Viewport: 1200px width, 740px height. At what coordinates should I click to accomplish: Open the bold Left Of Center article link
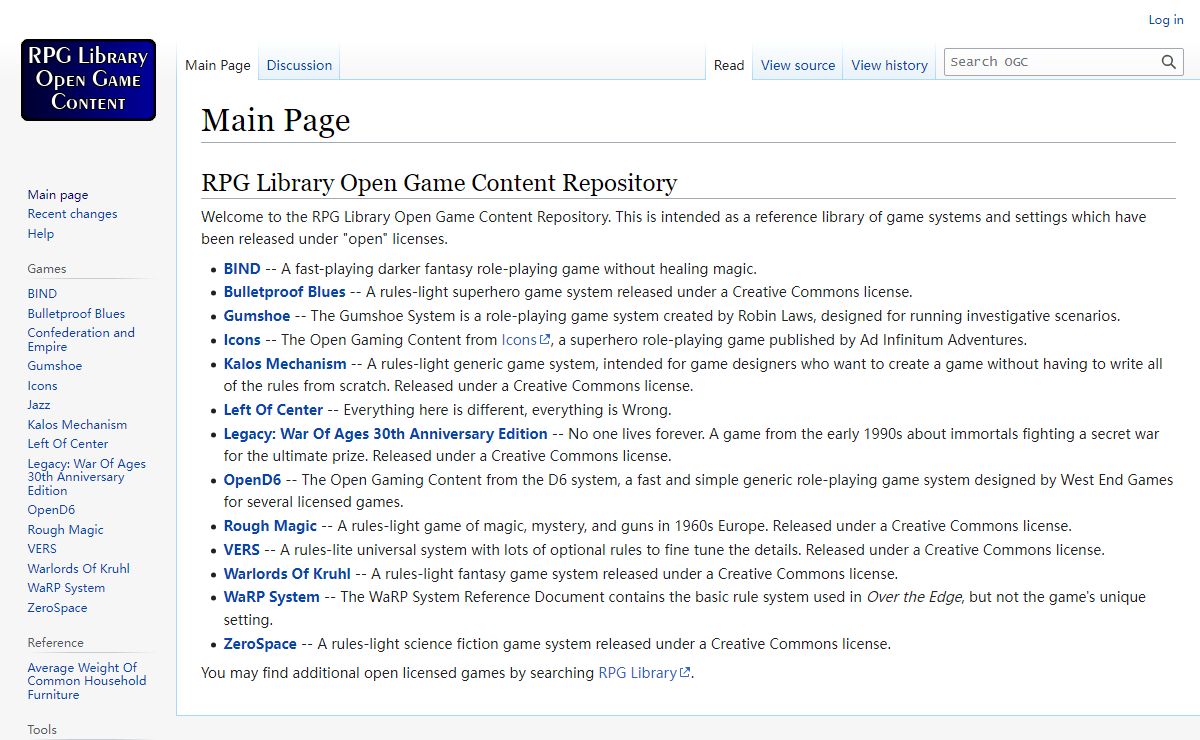(274, 410)
